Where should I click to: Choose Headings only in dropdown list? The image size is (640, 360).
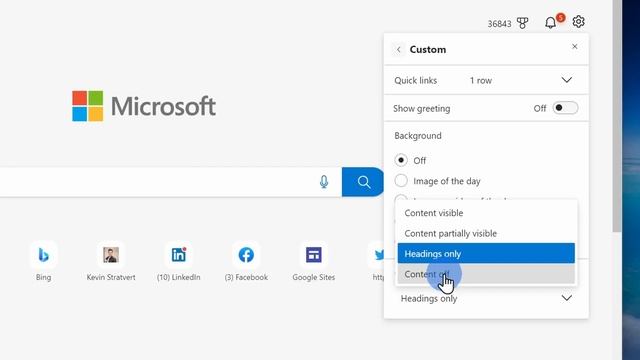[x=486, y=253]
